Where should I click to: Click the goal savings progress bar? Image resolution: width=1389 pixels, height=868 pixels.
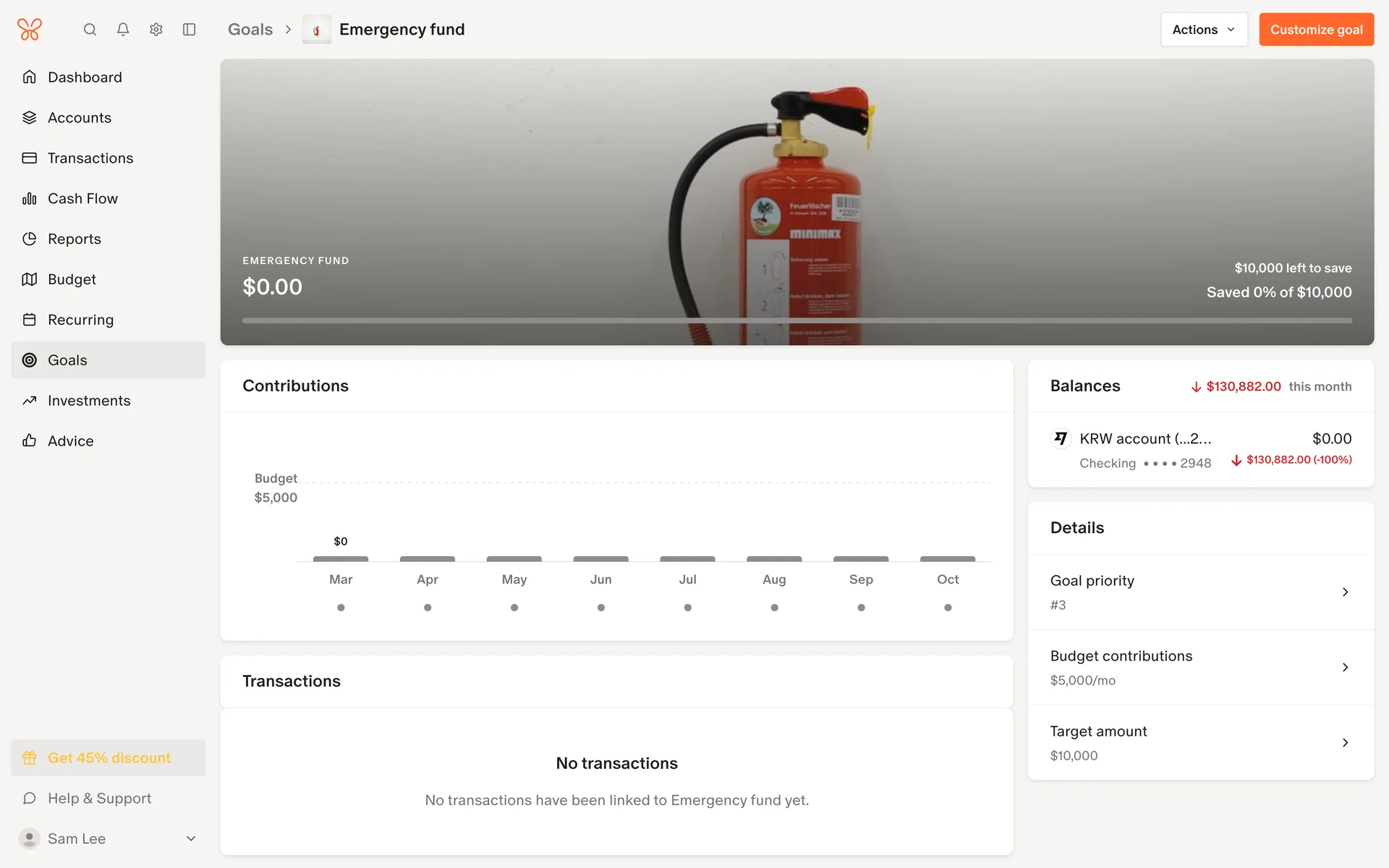coord(796,320)
